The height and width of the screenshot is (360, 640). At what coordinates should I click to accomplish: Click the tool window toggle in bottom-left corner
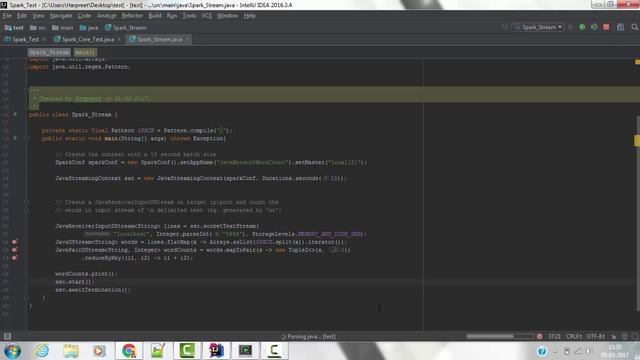tap(7, 336)
